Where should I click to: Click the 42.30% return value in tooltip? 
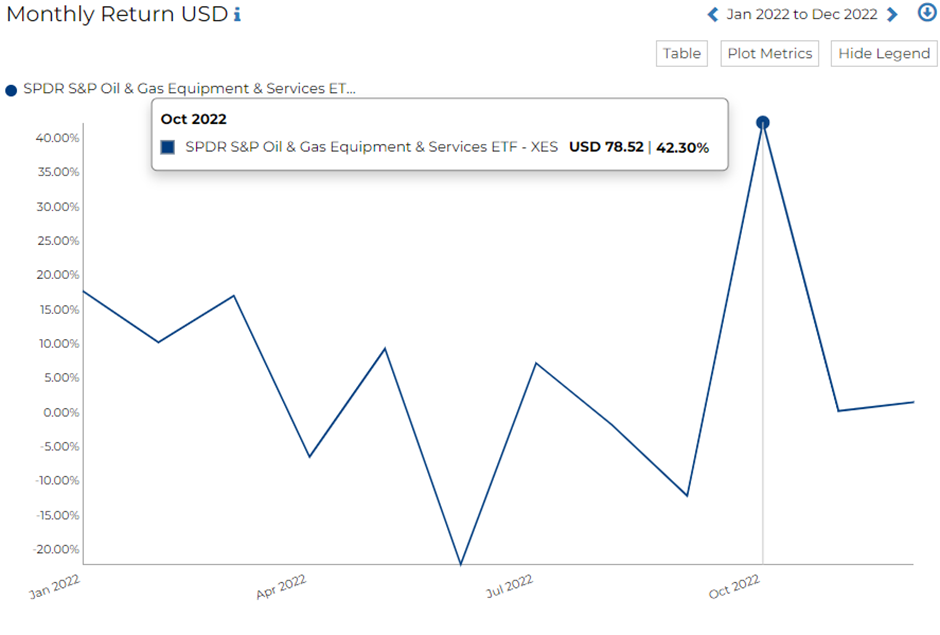pos(683,148)
